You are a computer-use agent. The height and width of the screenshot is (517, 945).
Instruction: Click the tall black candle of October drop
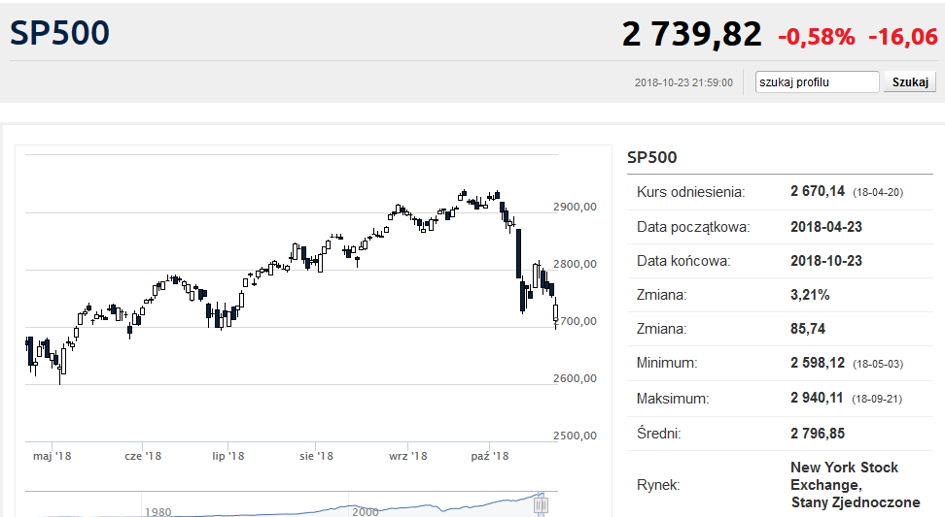(518, 253)
